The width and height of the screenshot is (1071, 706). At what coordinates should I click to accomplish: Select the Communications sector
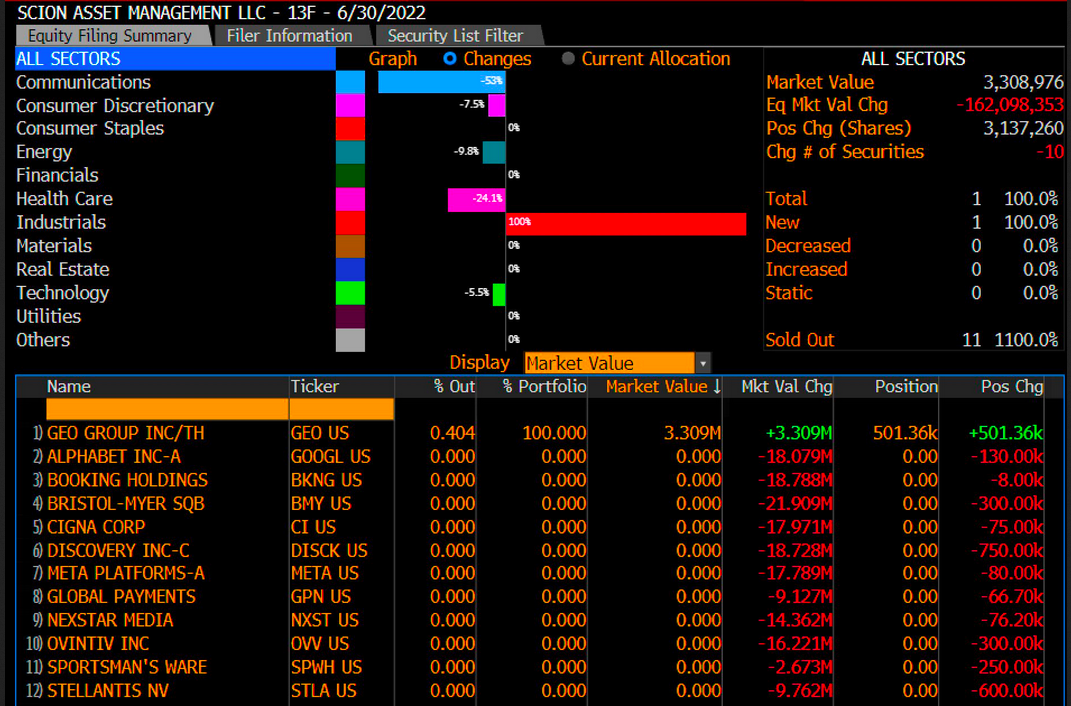click(x=83, y=82)
